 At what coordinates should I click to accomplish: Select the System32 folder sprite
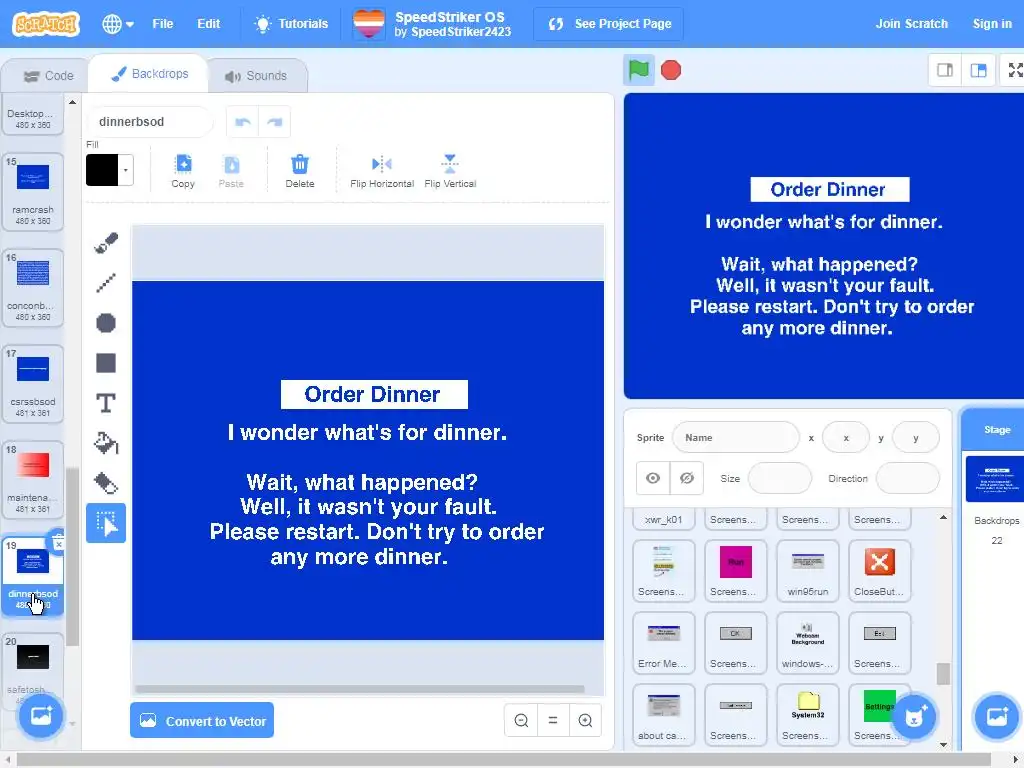[807, 714]
